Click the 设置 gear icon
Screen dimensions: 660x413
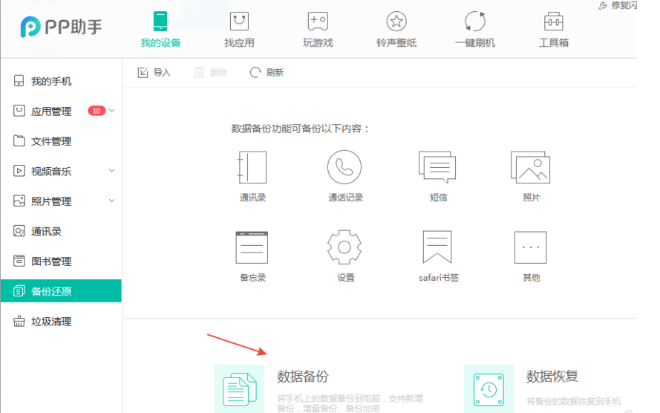(344, 247)
